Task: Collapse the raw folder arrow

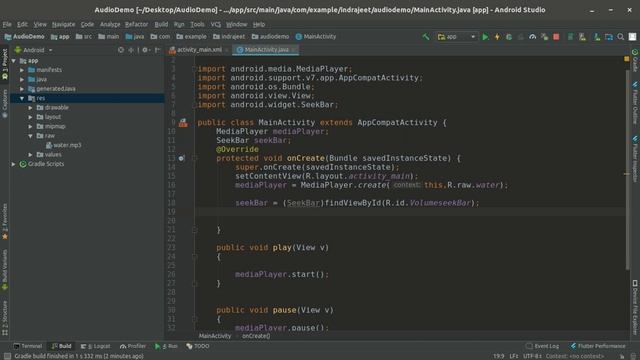Action: [31, 136]
